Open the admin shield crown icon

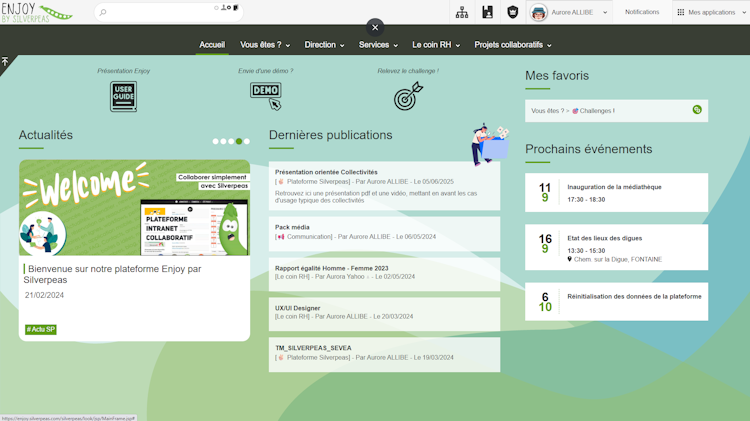tap(513, 12)
